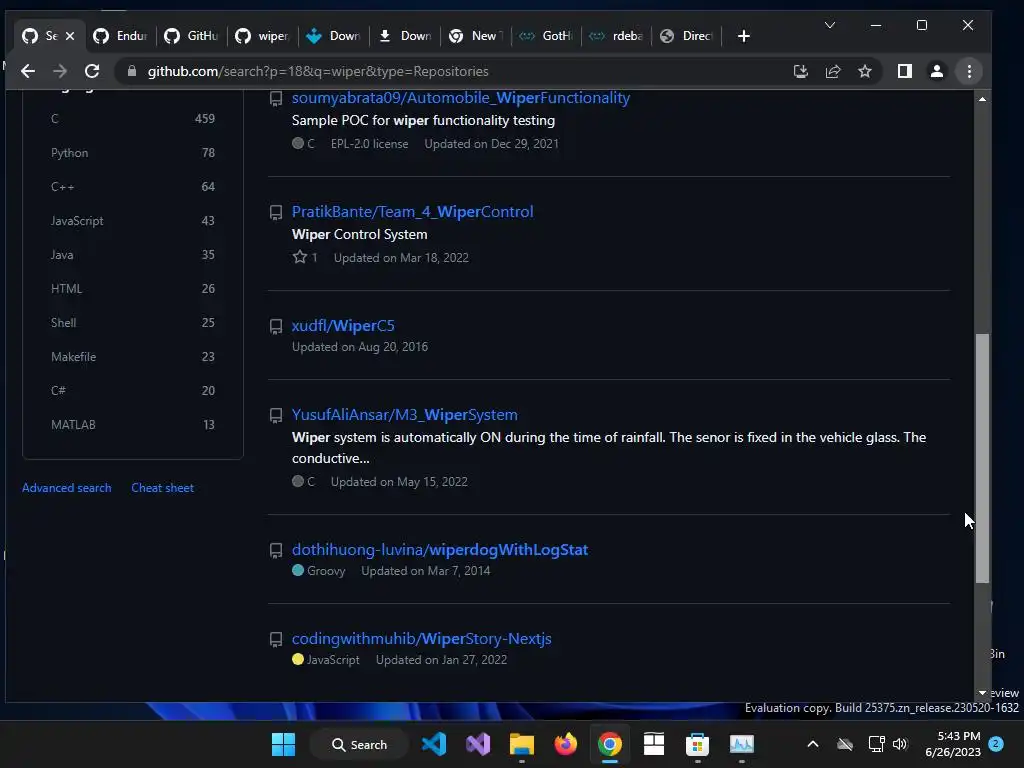This screenshot has height=768, width=1024.
Task: Open the Advanced search link
Action: [x=67, y=488]
